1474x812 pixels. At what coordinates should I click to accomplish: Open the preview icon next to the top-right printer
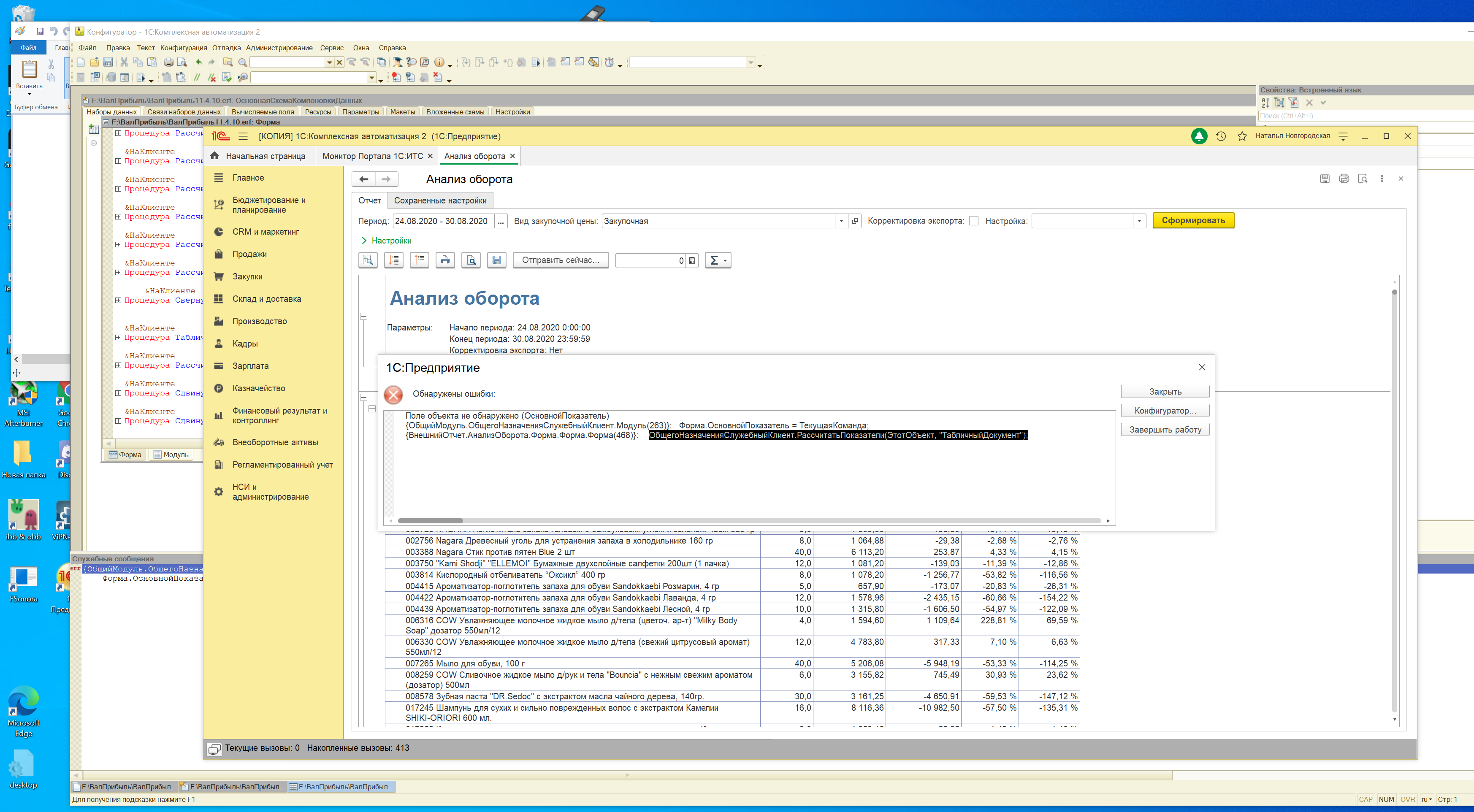click(x=1363, y=179)
